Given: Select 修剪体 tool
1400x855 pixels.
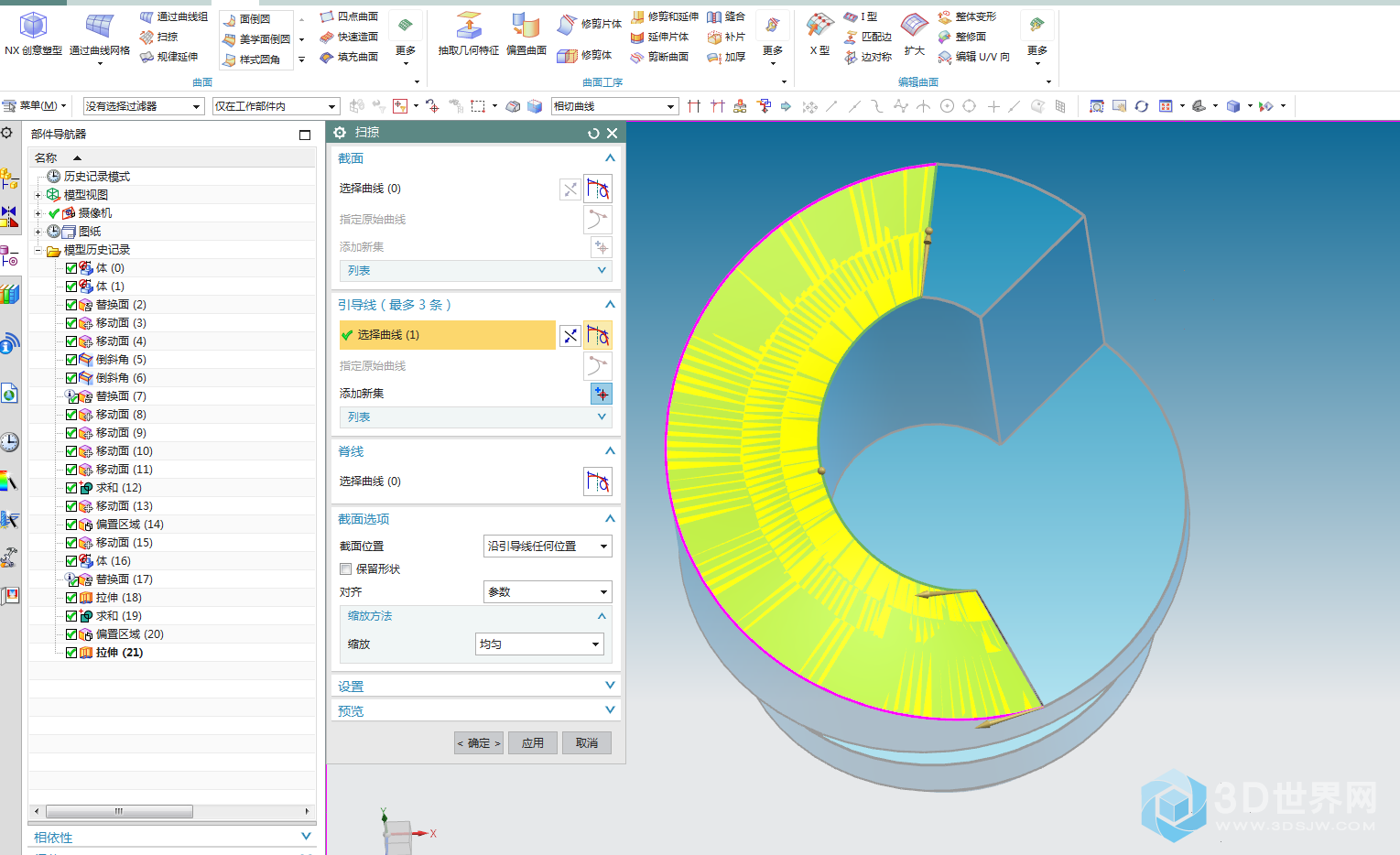Looking at the screenshot, I should coord(585,55).
